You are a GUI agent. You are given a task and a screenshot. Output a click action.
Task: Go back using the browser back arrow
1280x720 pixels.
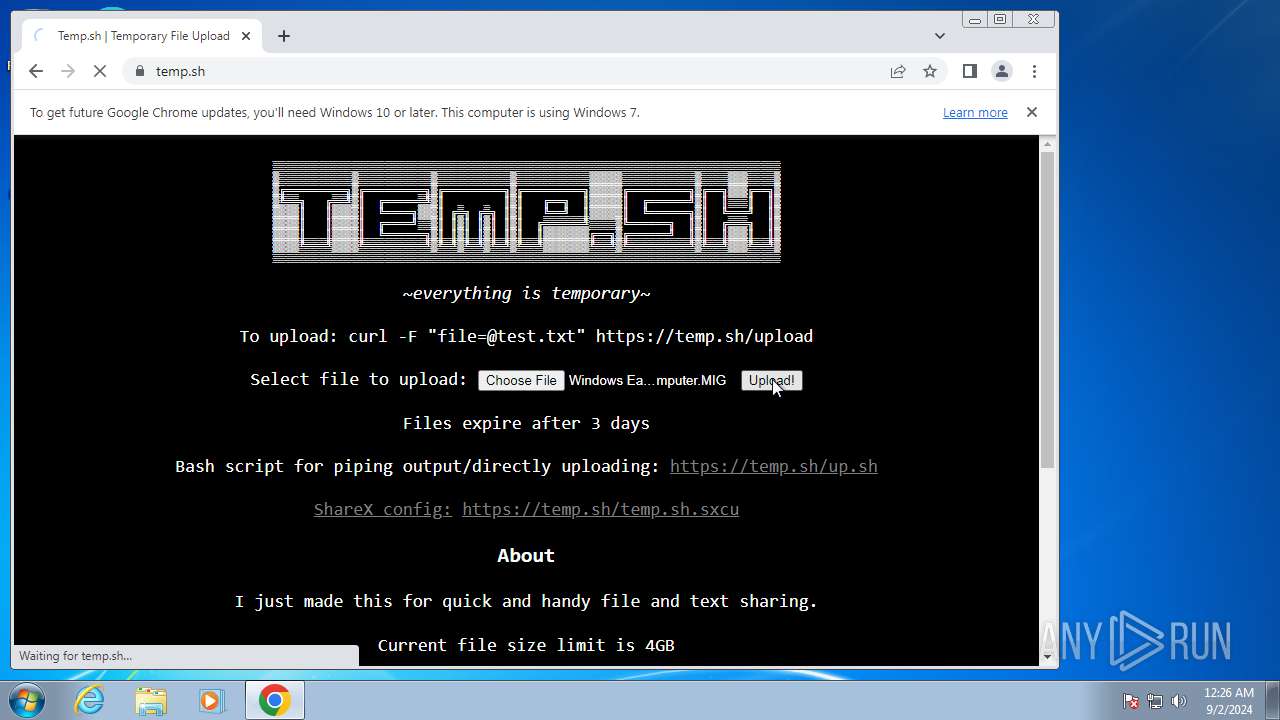(x=36, y=71)
